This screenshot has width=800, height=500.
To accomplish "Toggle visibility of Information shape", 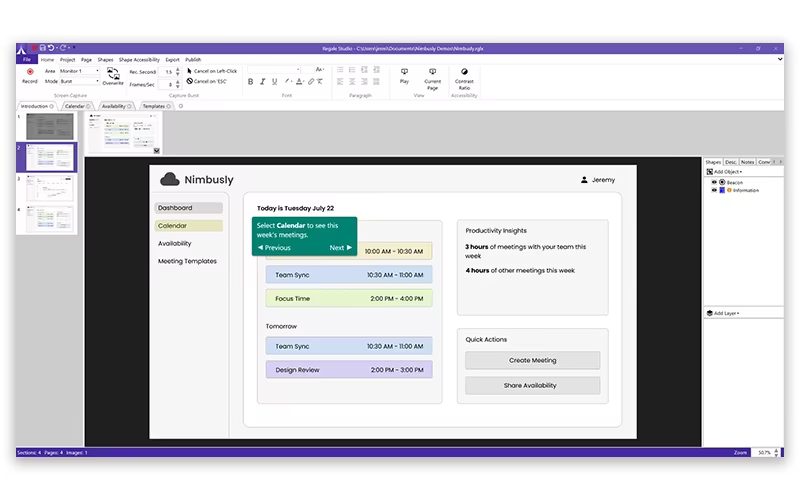I will pos(714,190).
